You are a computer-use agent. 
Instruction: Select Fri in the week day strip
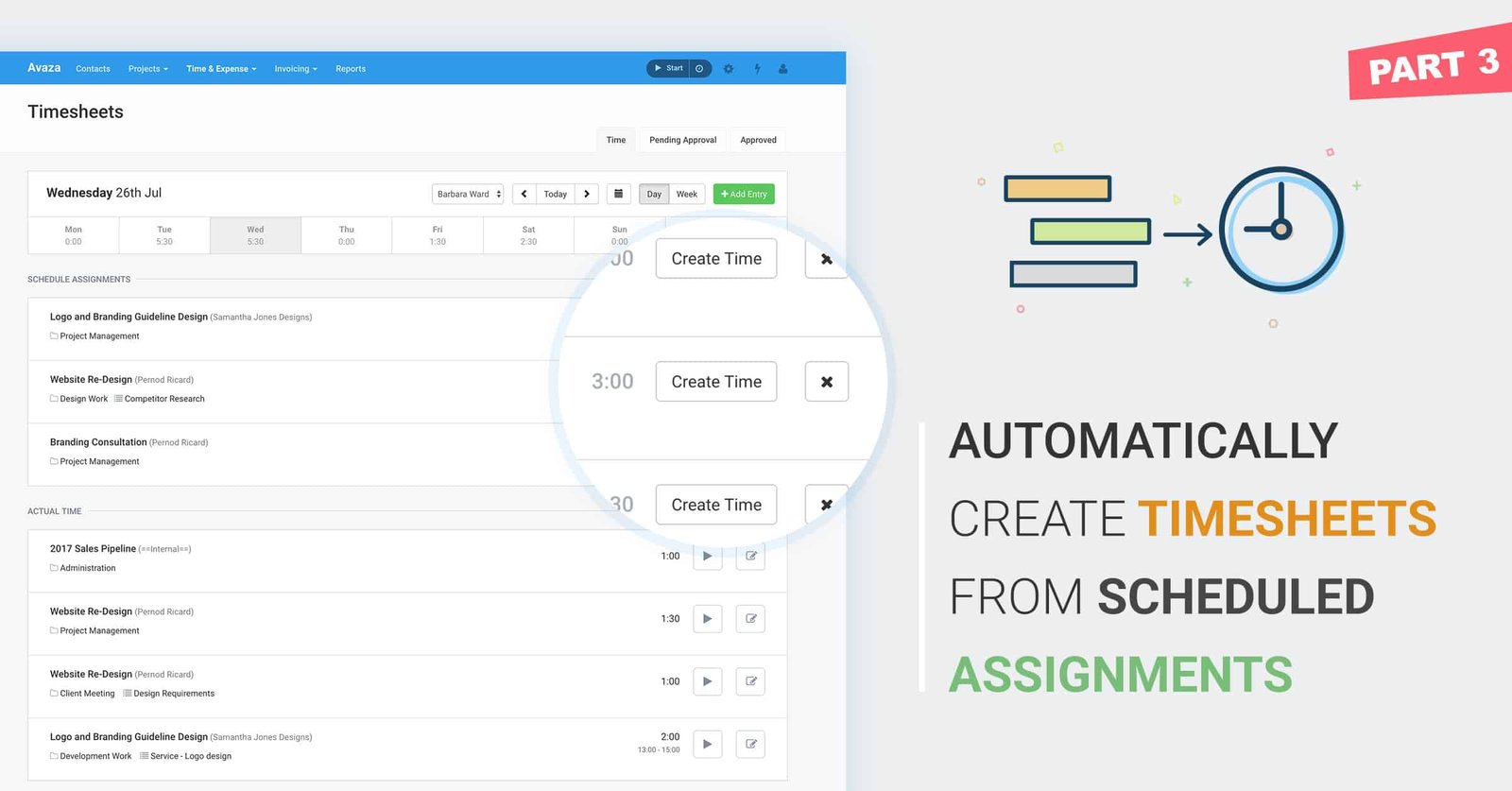[438, 235]
